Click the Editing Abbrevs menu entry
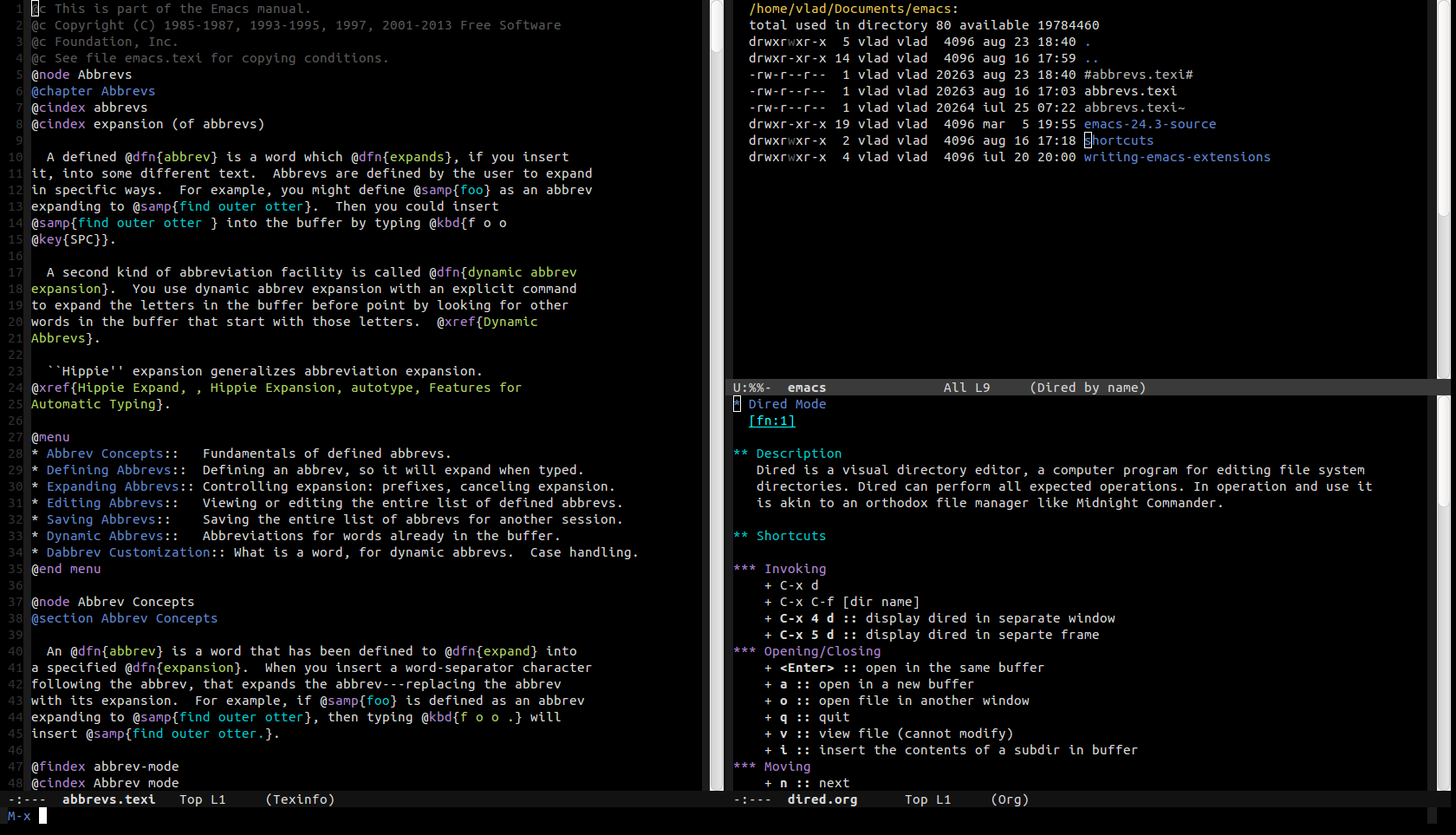Viewport: 1456px width, 835px height. 104,503
